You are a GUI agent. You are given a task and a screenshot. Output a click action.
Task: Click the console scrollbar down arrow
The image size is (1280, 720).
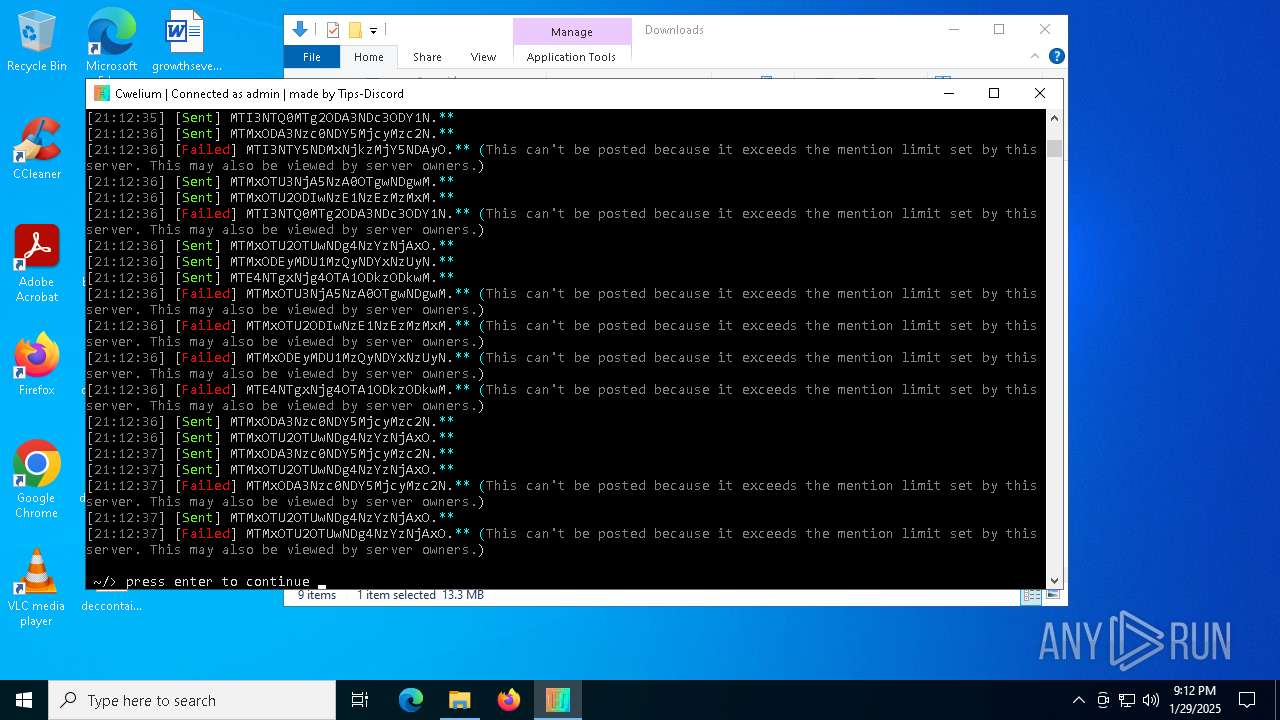[x=1054, y=580]
